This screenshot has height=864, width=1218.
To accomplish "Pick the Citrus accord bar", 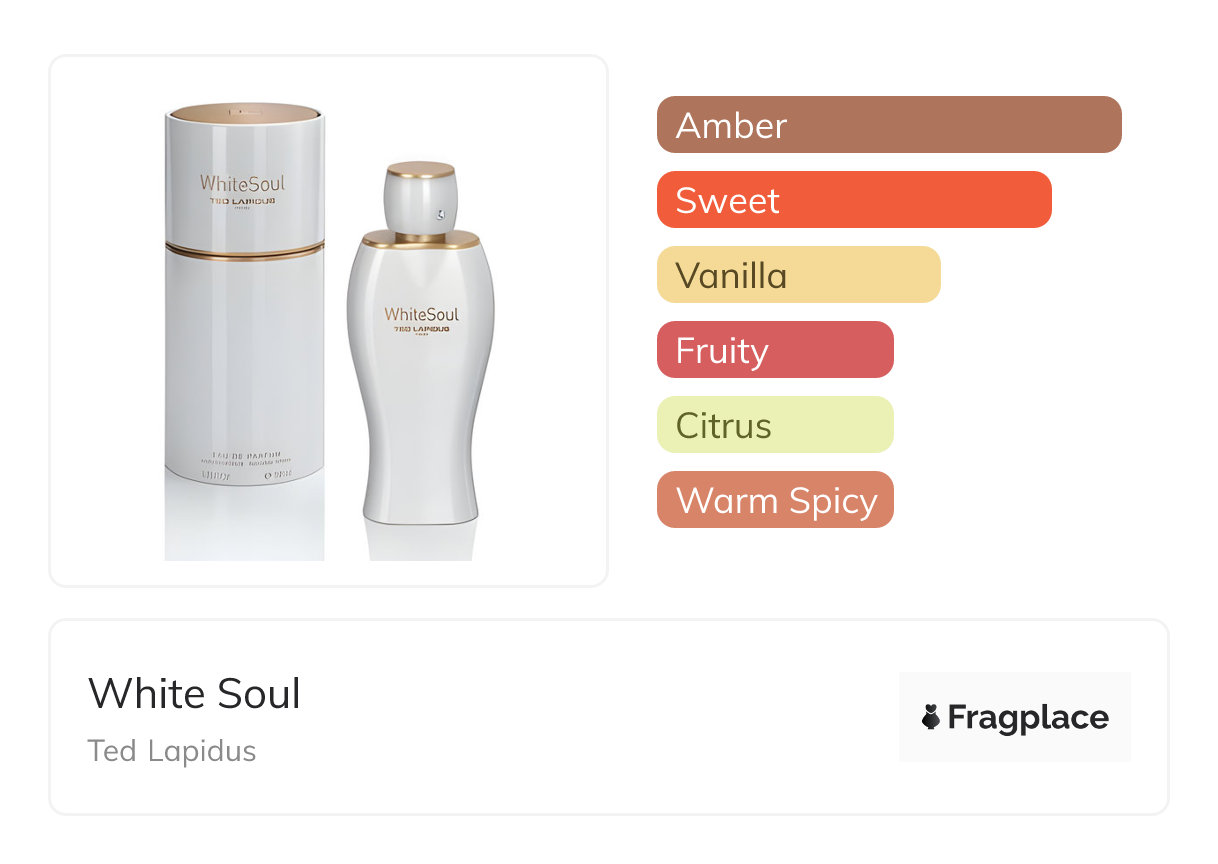I will pyautogui.click(x=775, y=425).
